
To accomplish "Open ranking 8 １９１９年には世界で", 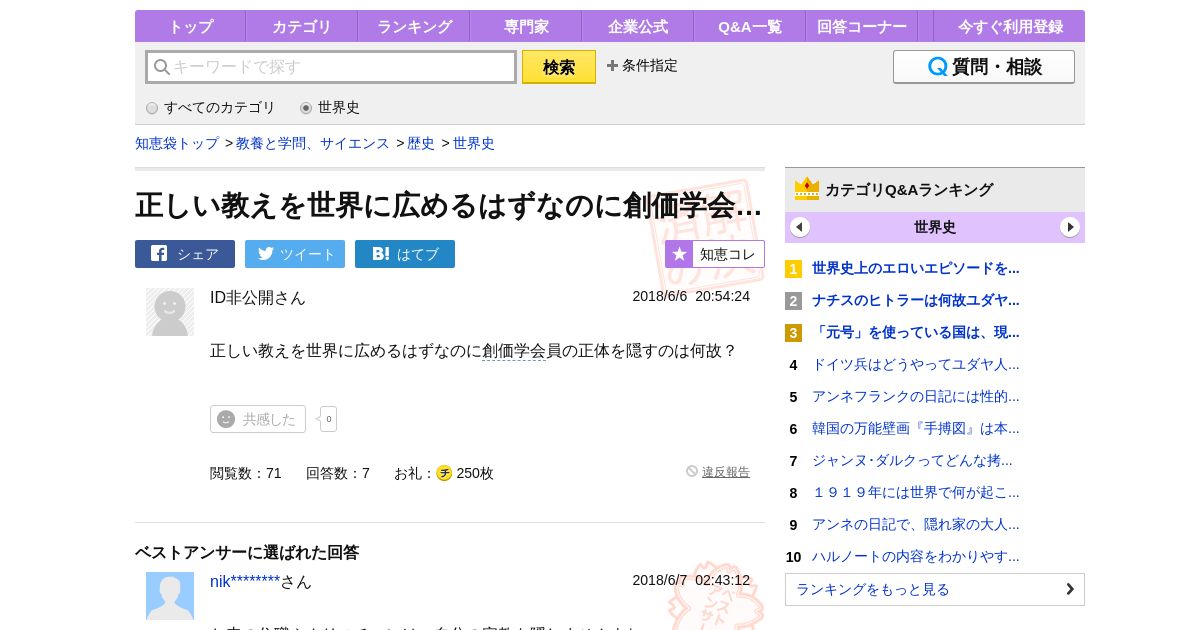I will point(916,492).
